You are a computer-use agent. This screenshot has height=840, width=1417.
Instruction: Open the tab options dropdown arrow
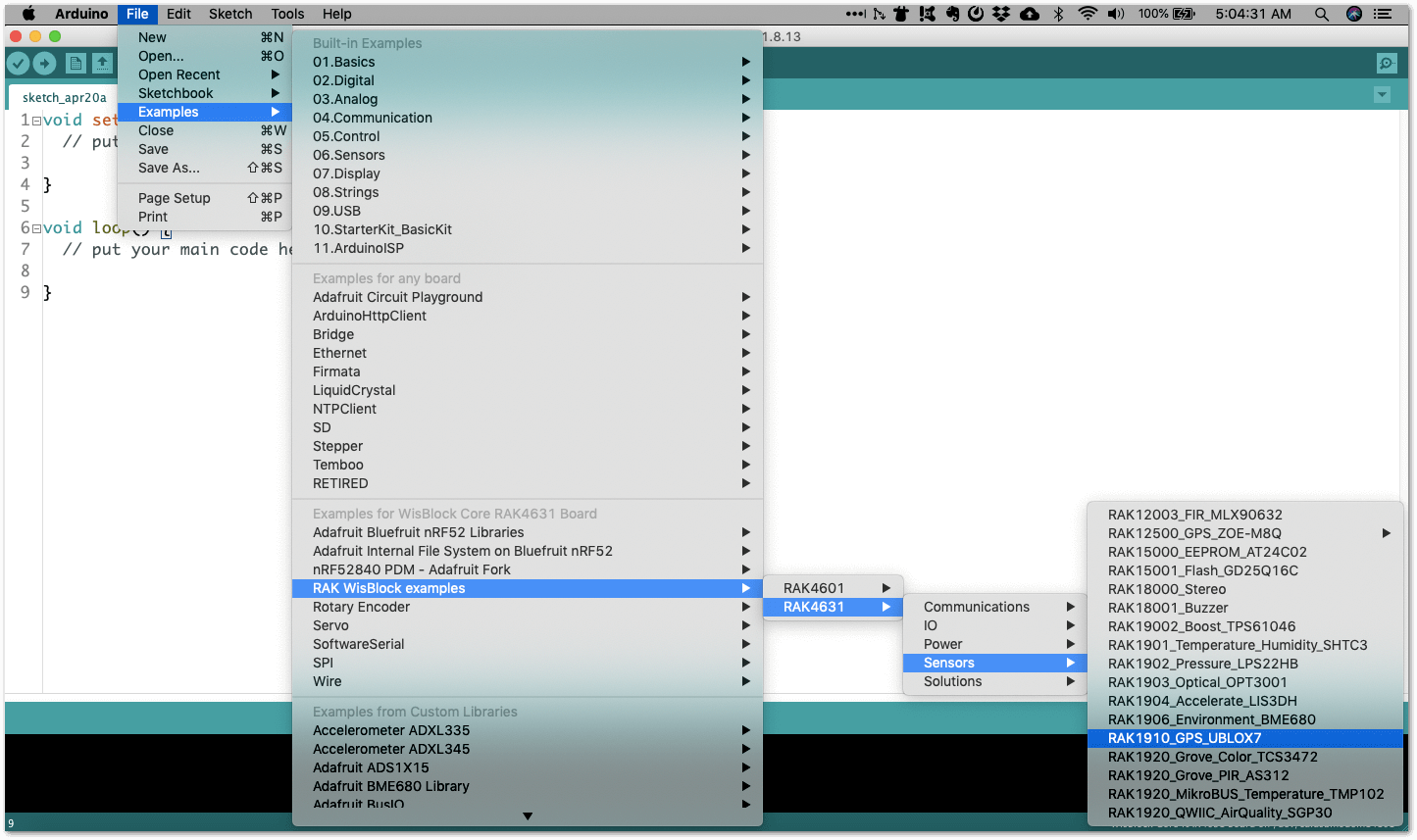pos(1382,95)
